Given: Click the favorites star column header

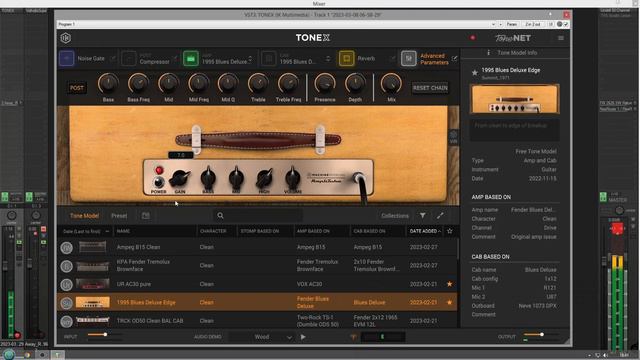Looking at the screenshot, I should click(x=450, y=231).
